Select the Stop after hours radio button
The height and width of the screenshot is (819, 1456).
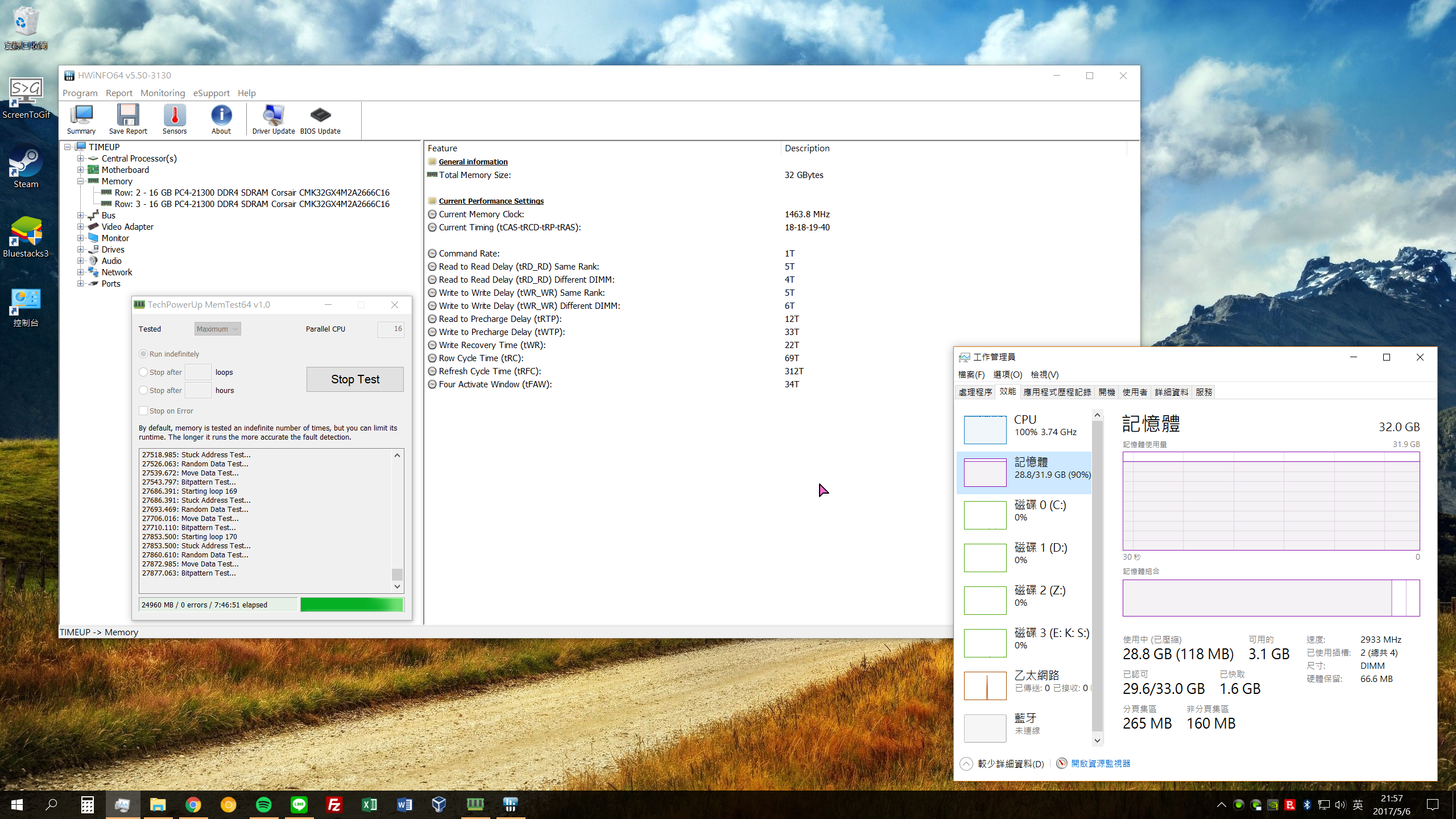point(143,390)
